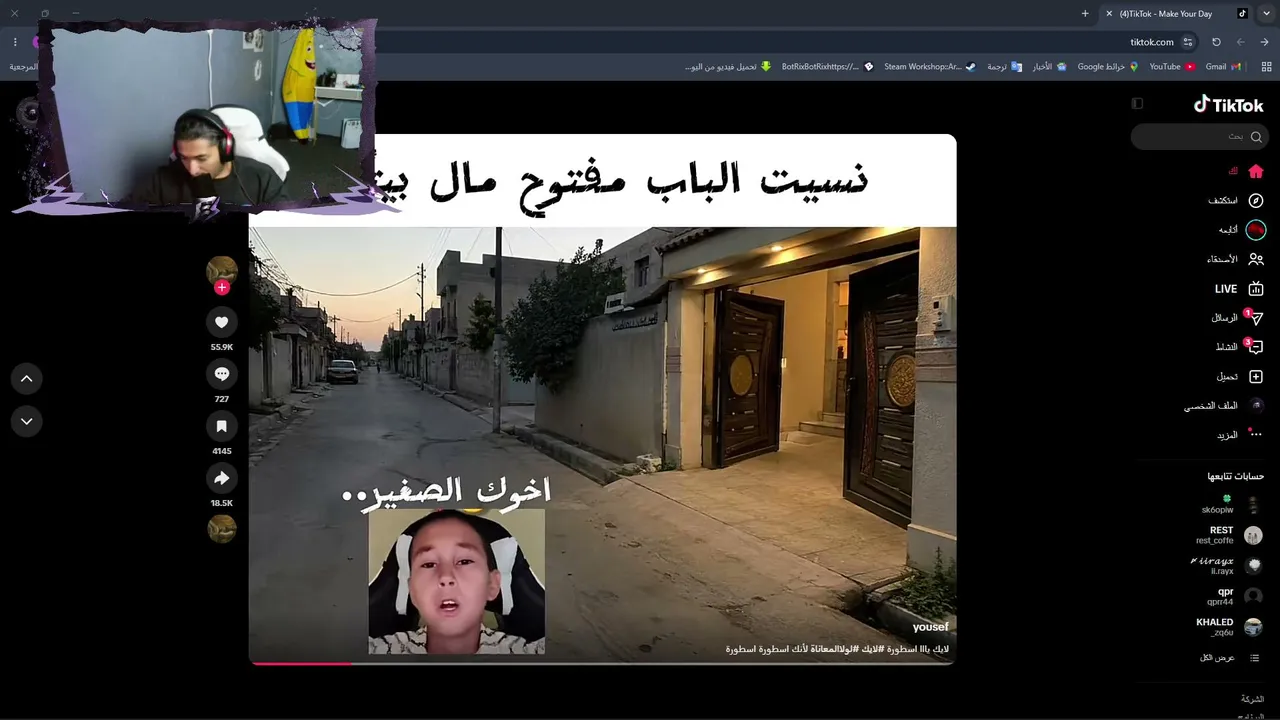This screenshot has width=1280, height=720.
Task: Go back using the browser arrow
Action: [1240, 42]
